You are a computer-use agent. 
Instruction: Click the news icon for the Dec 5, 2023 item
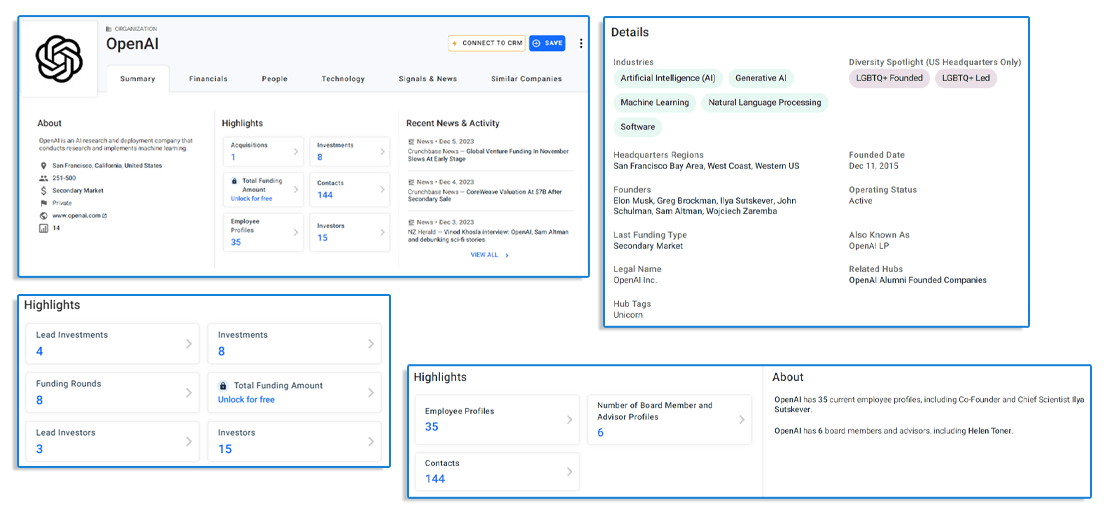(411, 142)
